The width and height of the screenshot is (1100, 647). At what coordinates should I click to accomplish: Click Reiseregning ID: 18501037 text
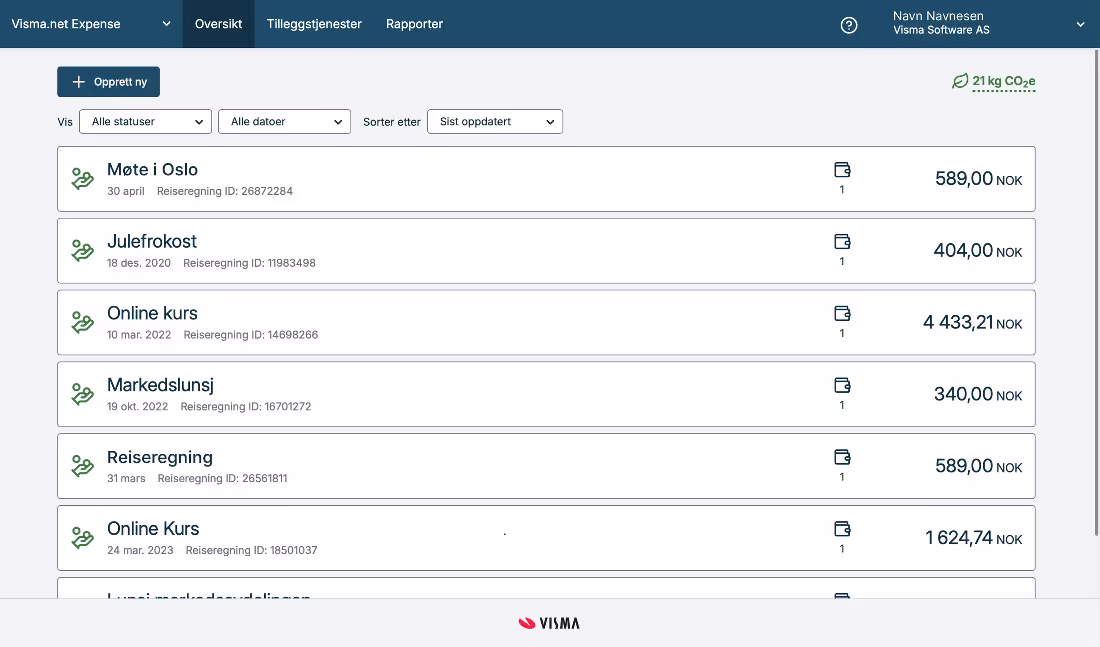[251, 550]
